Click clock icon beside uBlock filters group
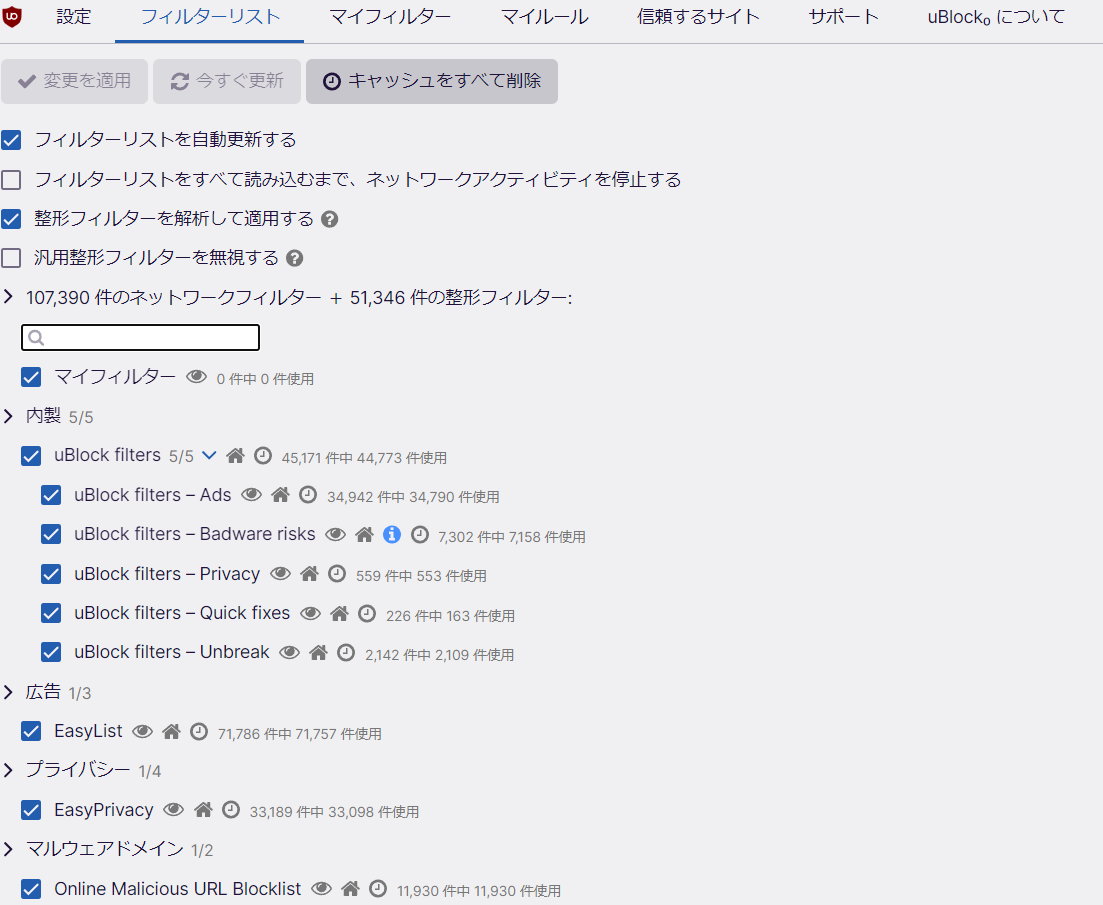 tap(262, 456)
